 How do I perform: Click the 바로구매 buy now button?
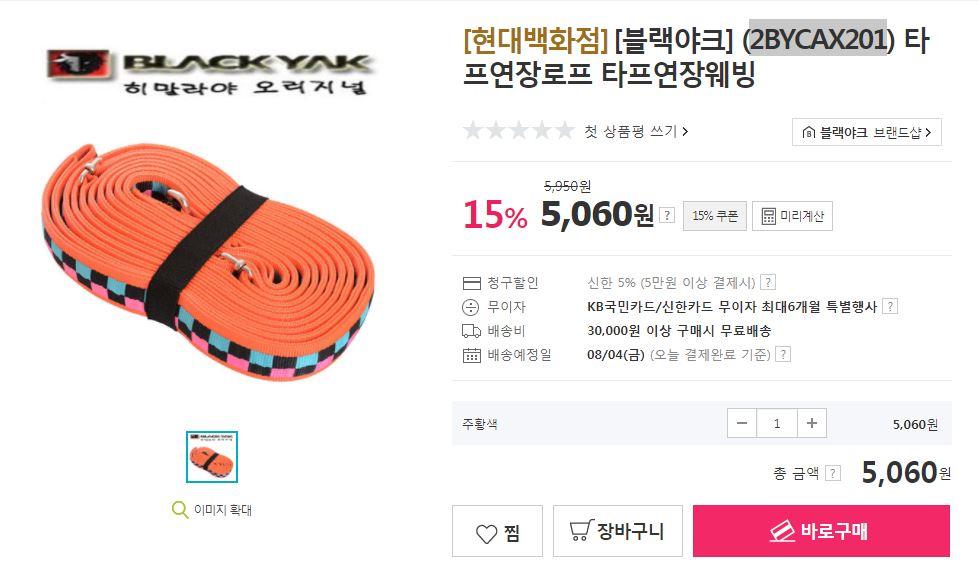821,531
